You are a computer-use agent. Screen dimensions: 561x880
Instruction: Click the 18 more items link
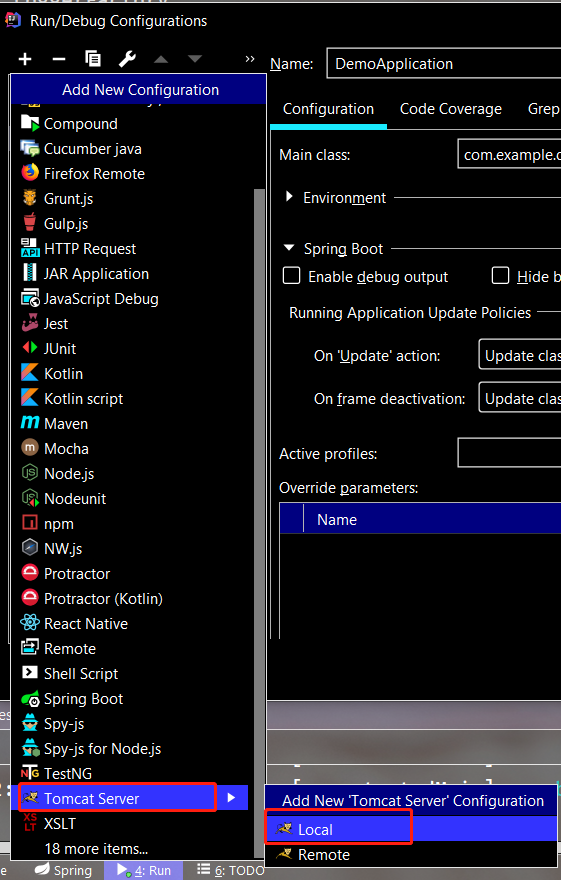click(x=96, y=849)
